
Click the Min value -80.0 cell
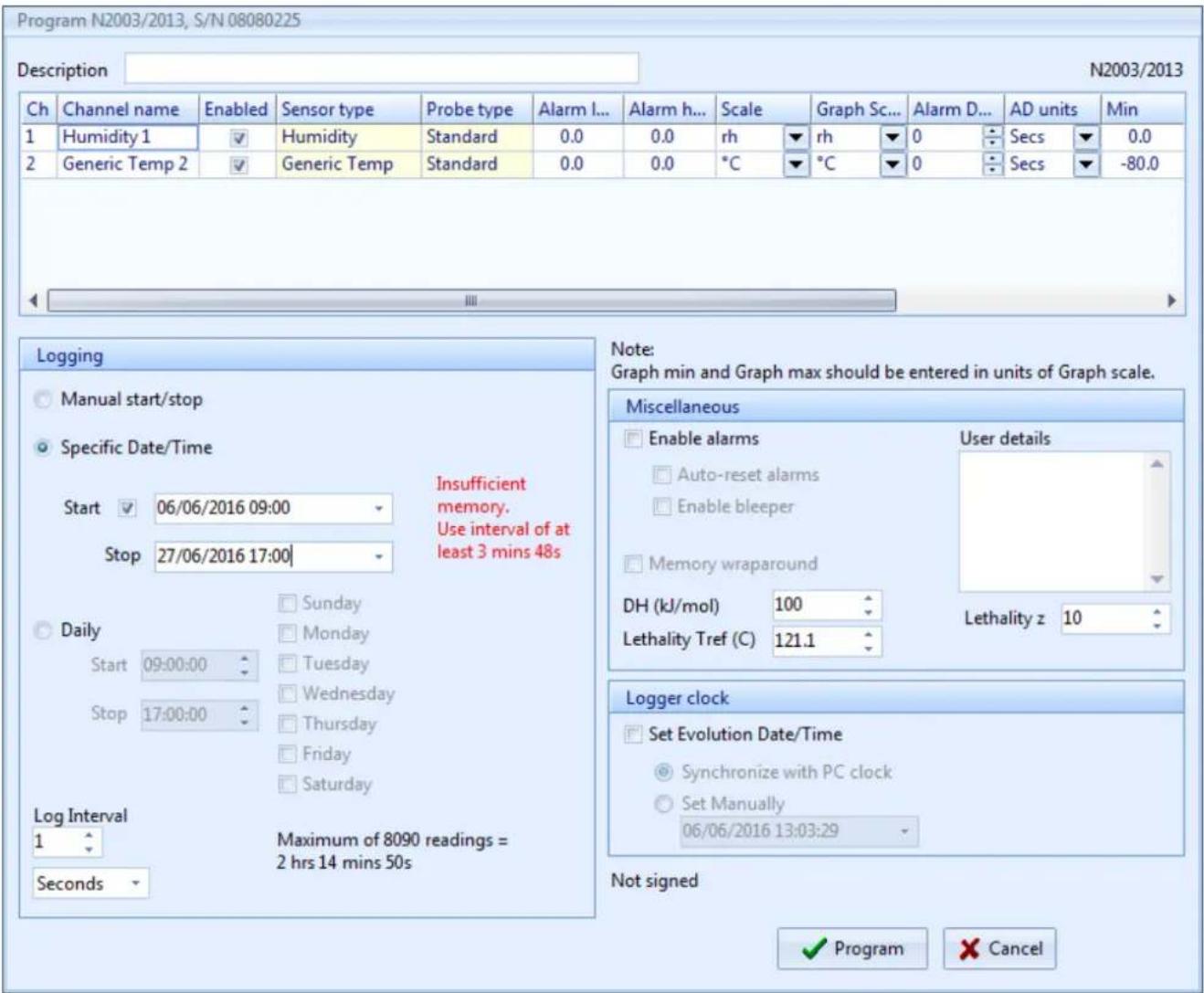click(1143, 165)
